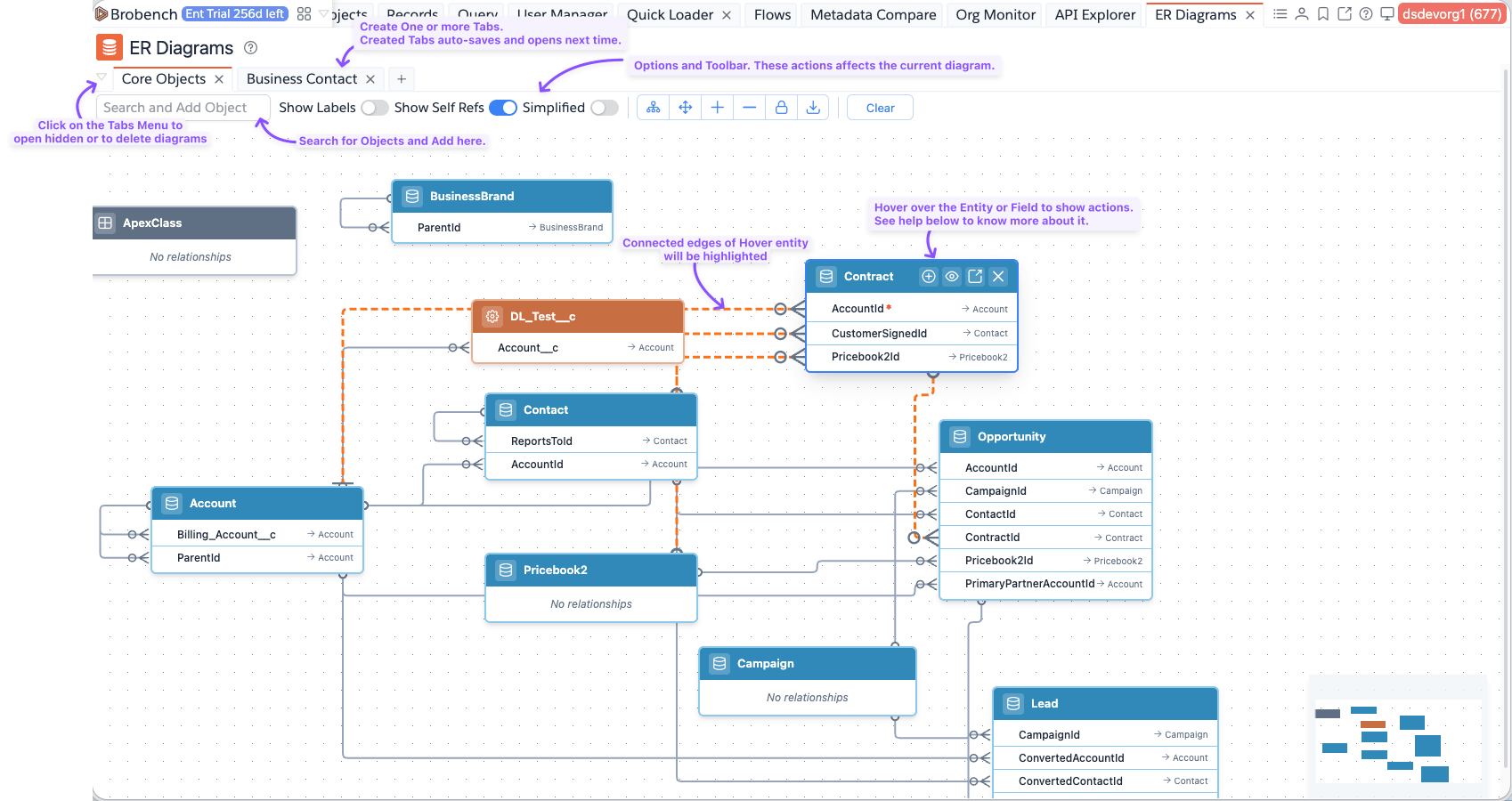1512x801 pixels.
Task: Toggle the Show Labels switch
Action: [x=374, y=108]
